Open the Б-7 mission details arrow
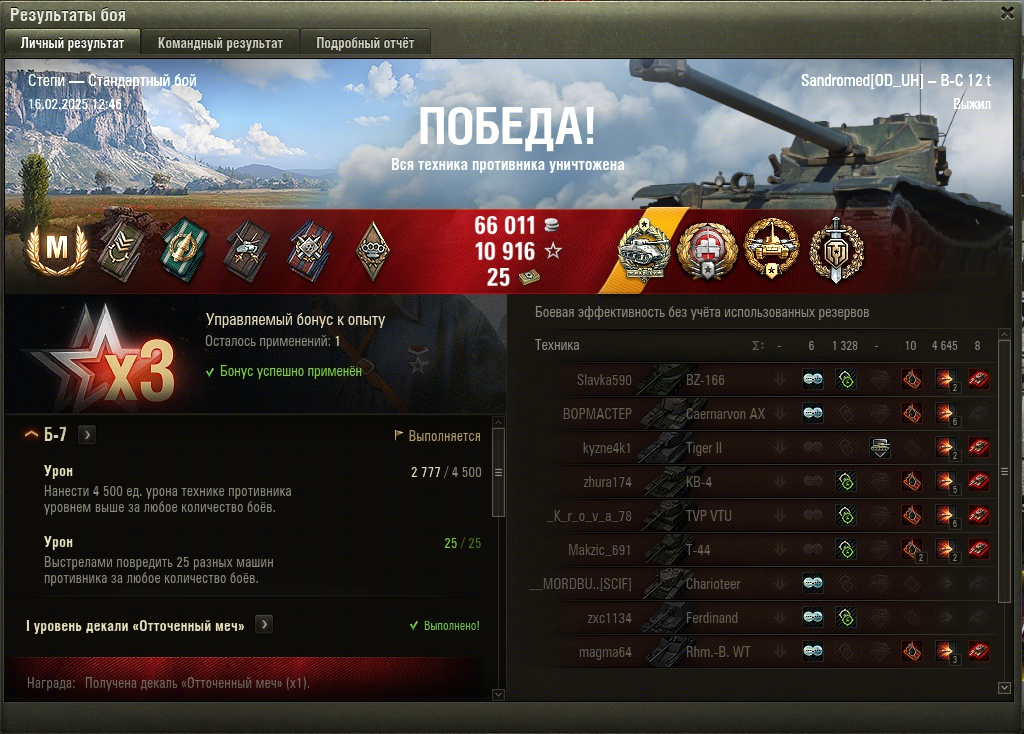The width and height of the screenshot is (1024, 734). [87, 434]
